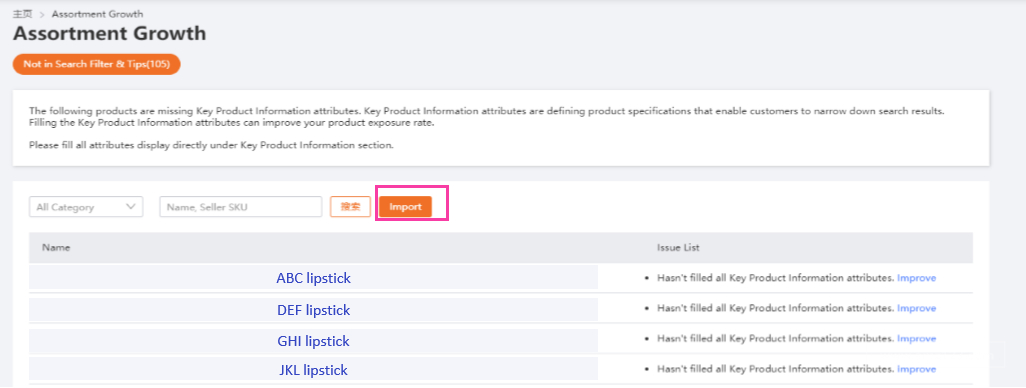This screenshot has width=1026, height=388.
Task: Click the Issue List column header
Action: (679, 248)
